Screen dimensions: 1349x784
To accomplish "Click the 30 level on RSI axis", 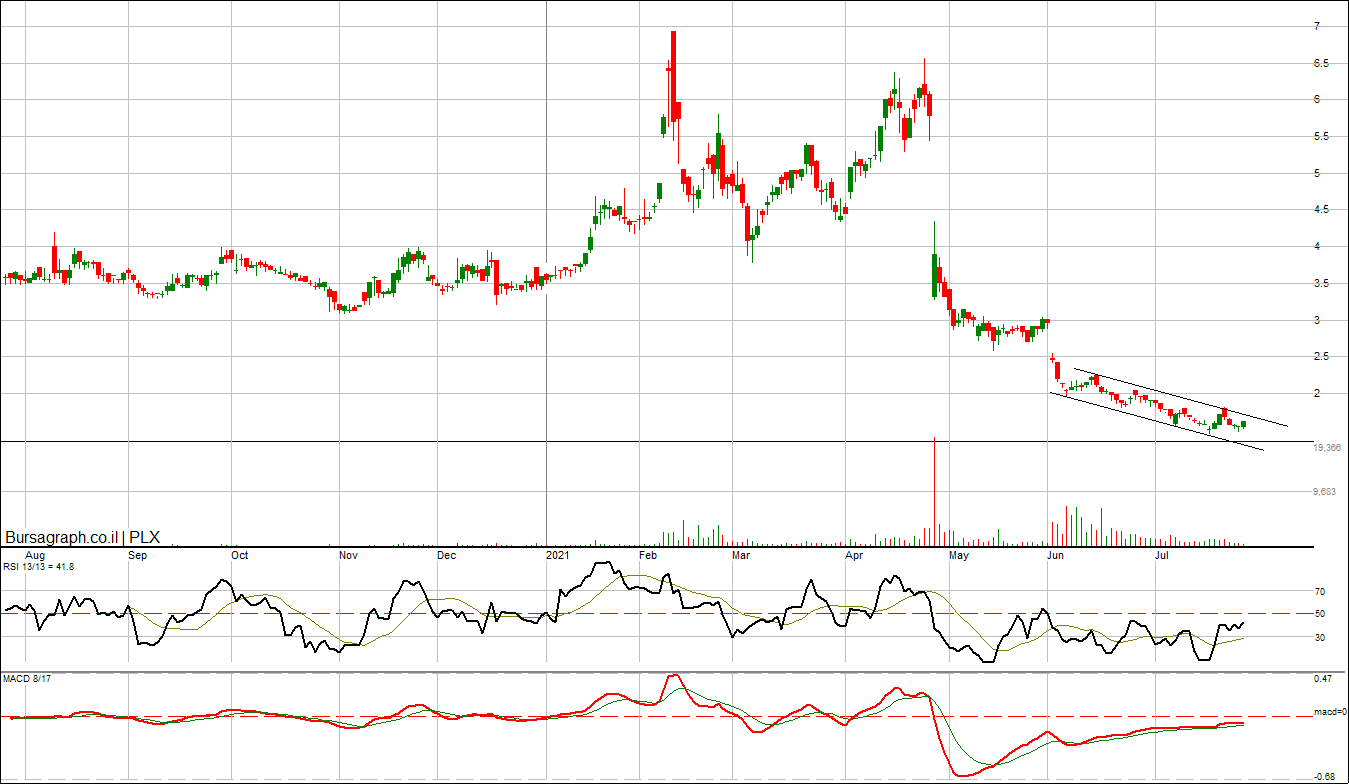I will 1319,637.
